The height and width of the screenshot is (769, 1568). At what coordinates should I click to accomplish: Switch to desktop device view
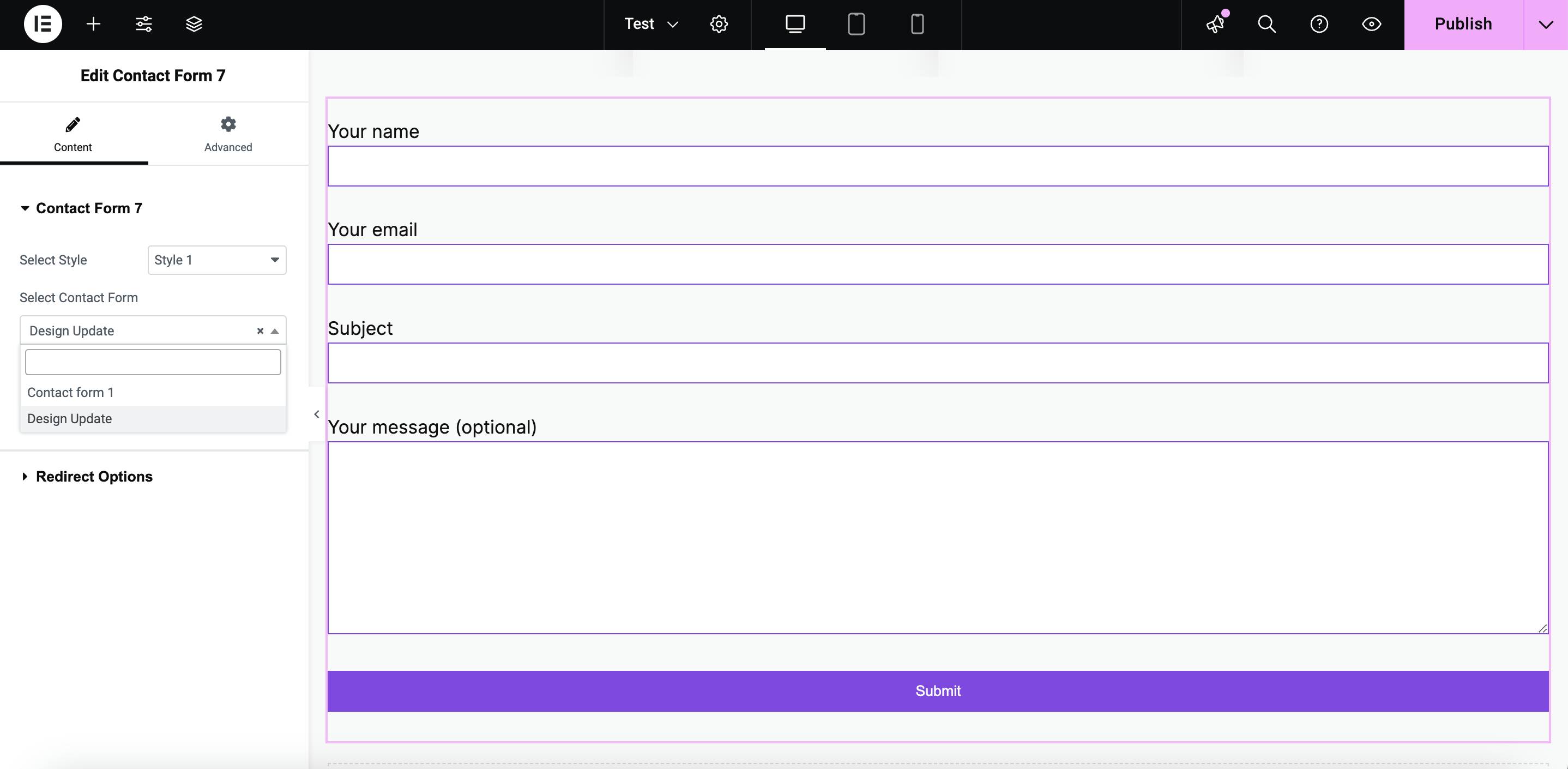pyautogui.click(x=795, y=24)
